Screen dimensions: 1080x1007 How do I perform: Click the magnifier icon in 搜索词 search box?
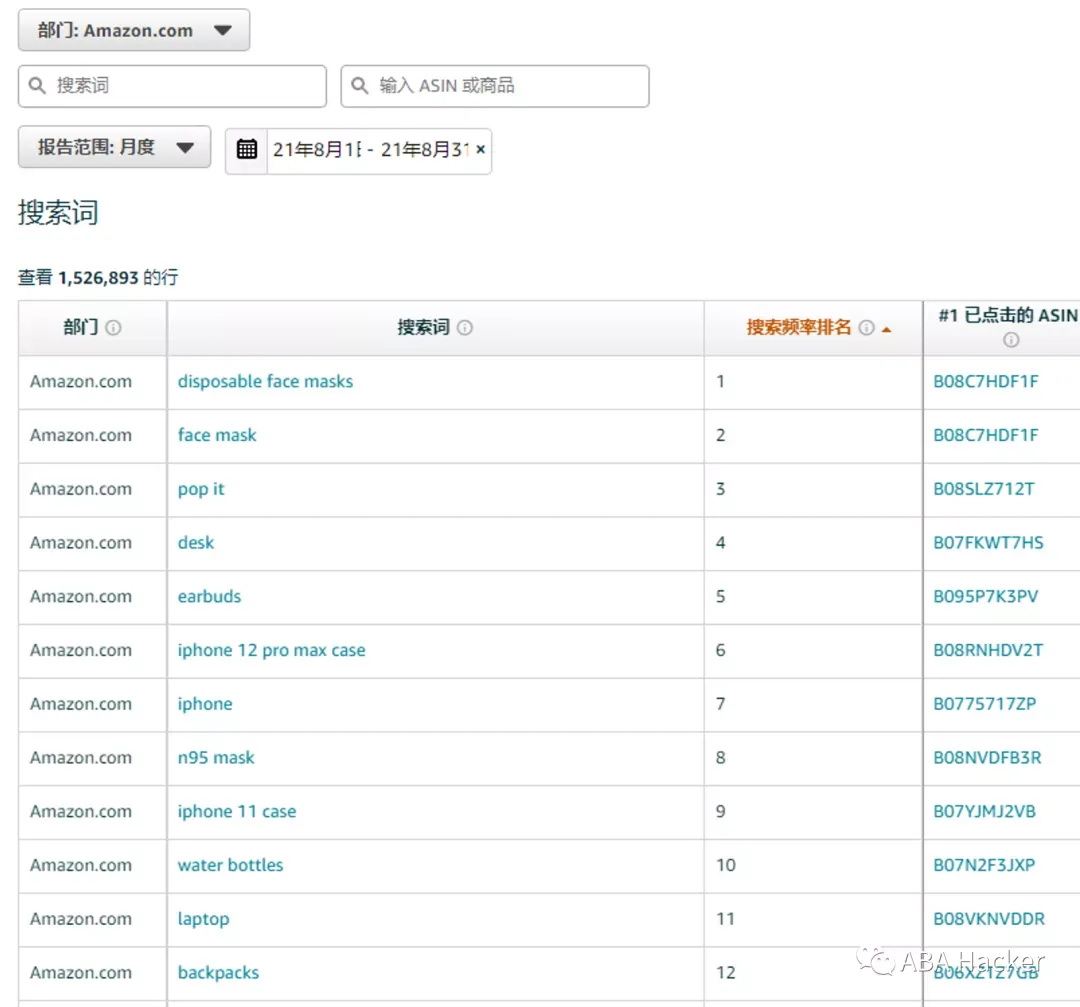pos(37,85)
